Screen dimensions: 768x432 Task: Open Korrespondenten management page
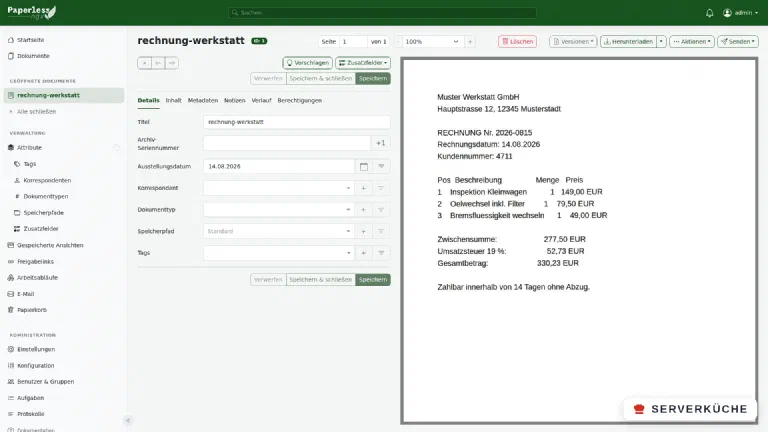(47, 180)
